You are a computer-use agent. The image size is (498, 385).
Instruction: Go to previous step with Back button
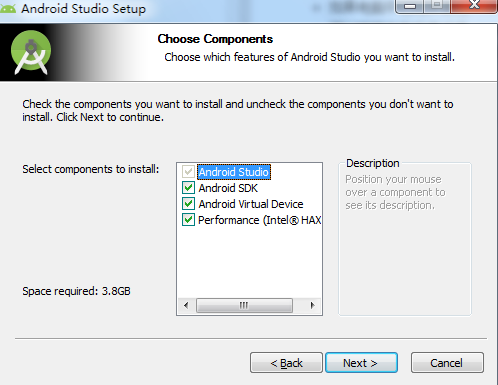(x=286, y=363)
